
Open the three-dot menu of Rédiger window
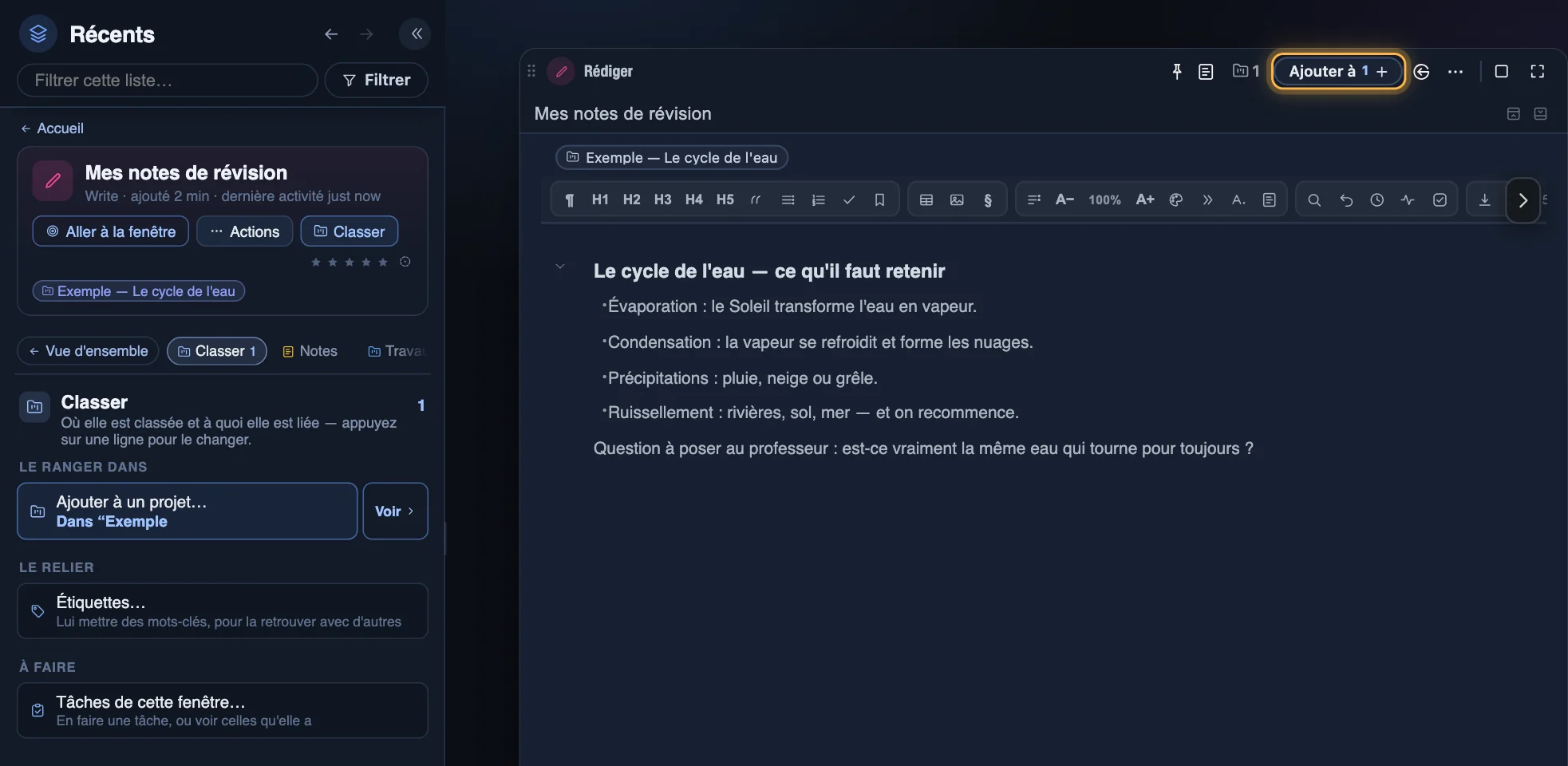coord(1455,72)
